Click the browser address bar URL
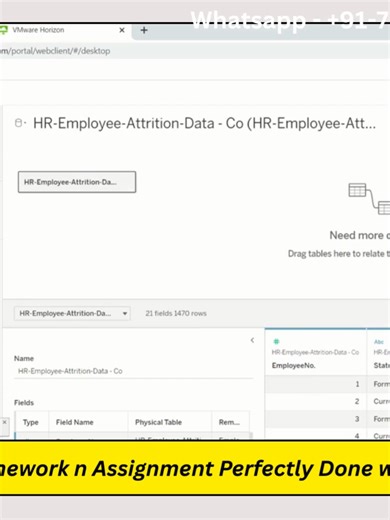 point(55,51)
